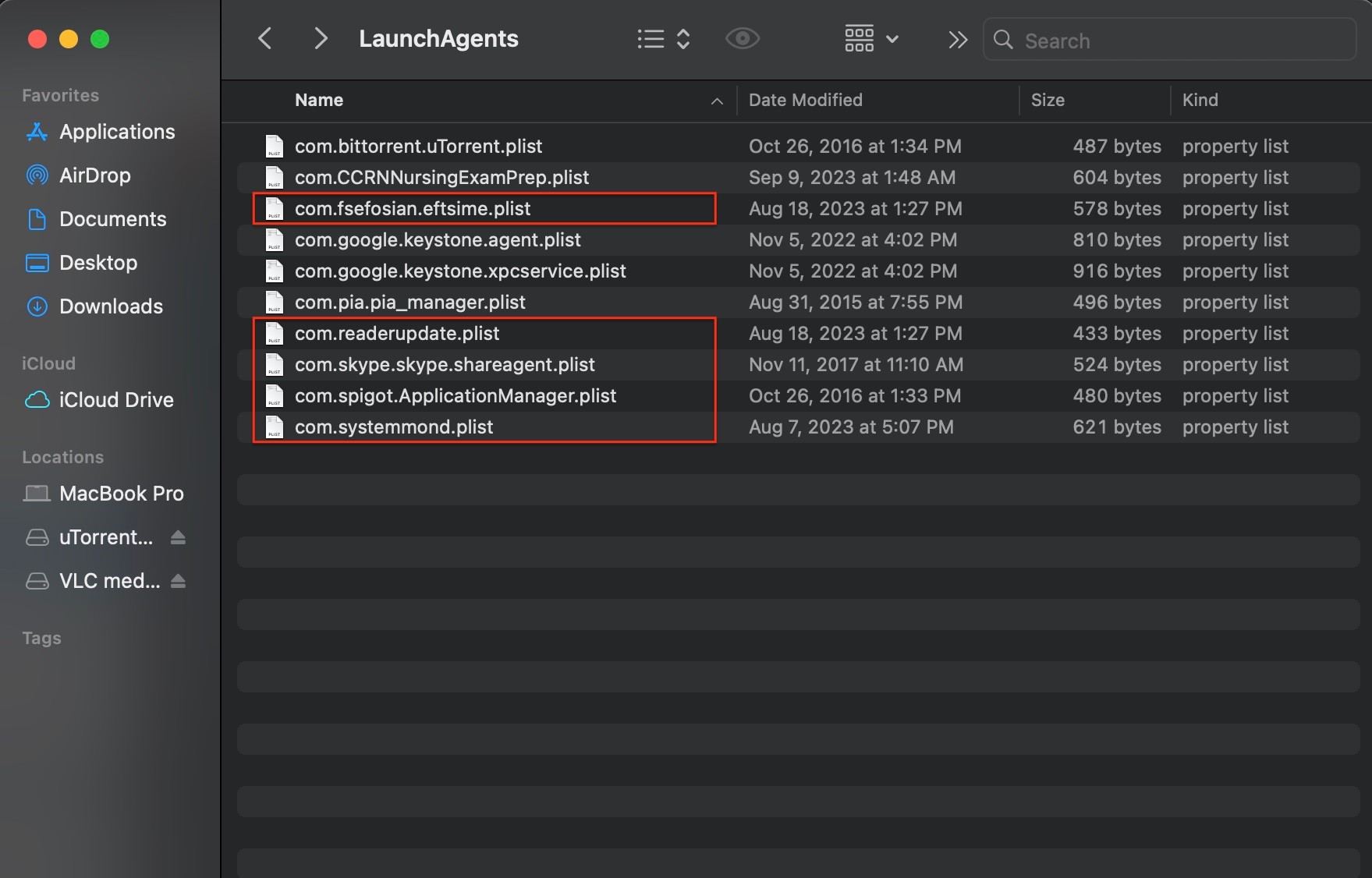
Task: Open Desktop in the sidebar
Action: click(81, 263)
